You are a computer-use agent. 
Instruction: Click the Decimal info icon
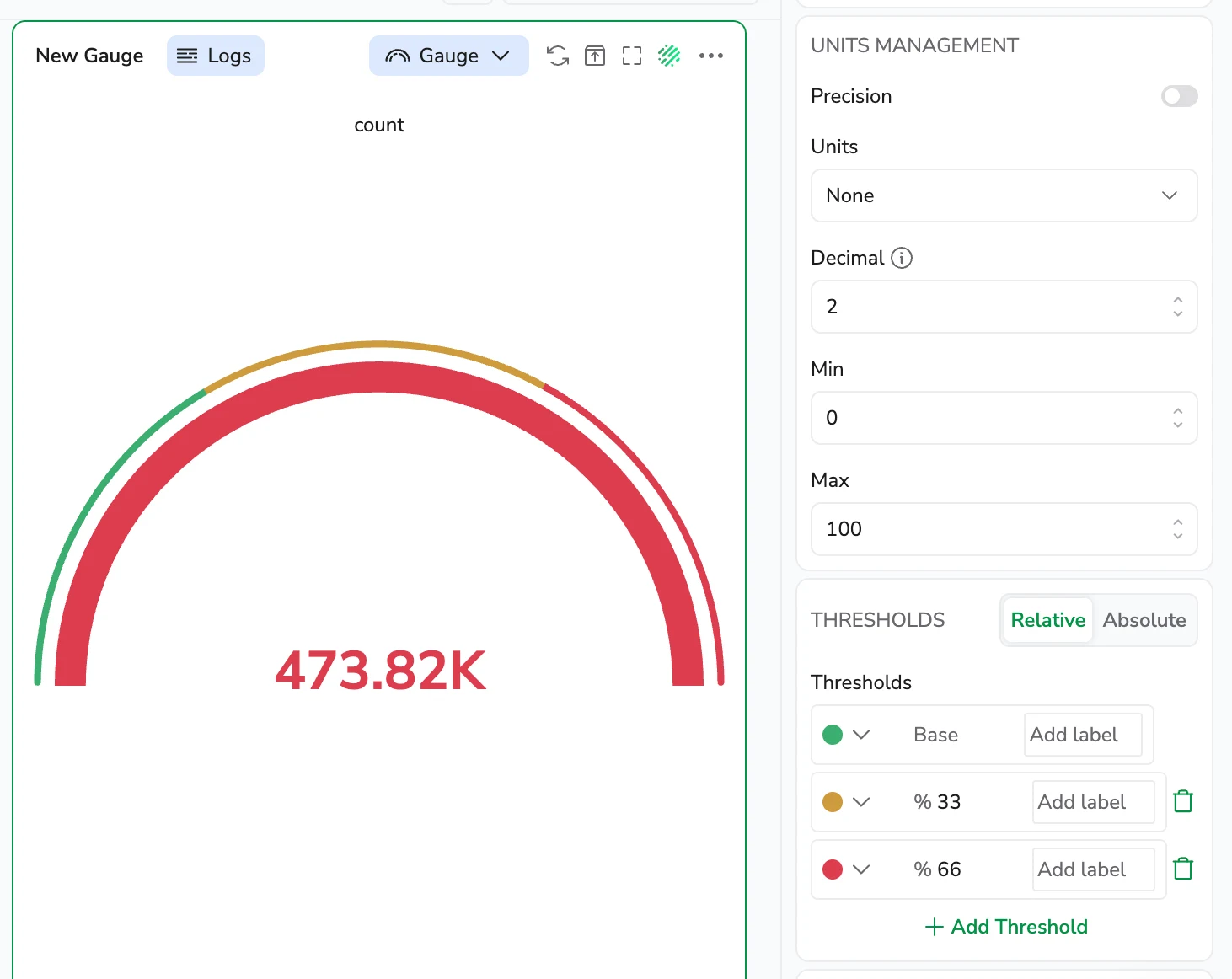(902, 258)
